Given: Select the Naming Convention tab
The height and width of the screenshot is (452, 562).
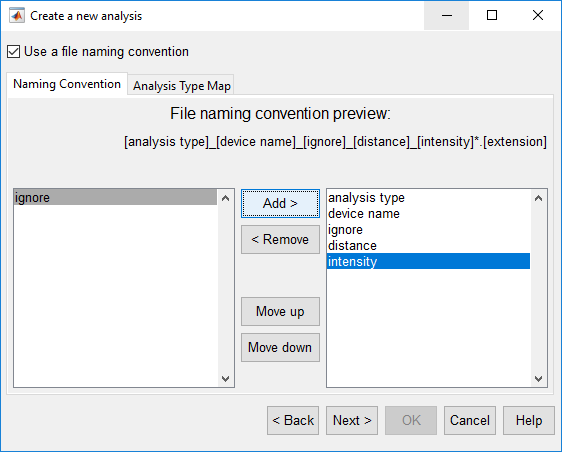Looking at the screenshot, I should 67,84.
